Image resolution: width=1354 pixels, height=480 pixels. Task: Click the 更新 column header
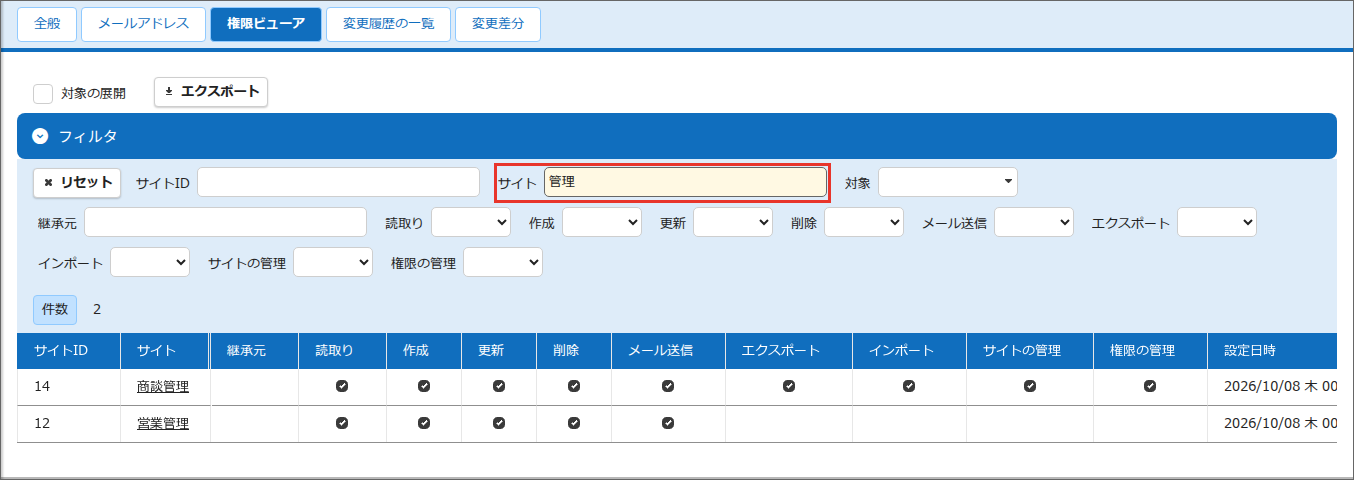499,350
